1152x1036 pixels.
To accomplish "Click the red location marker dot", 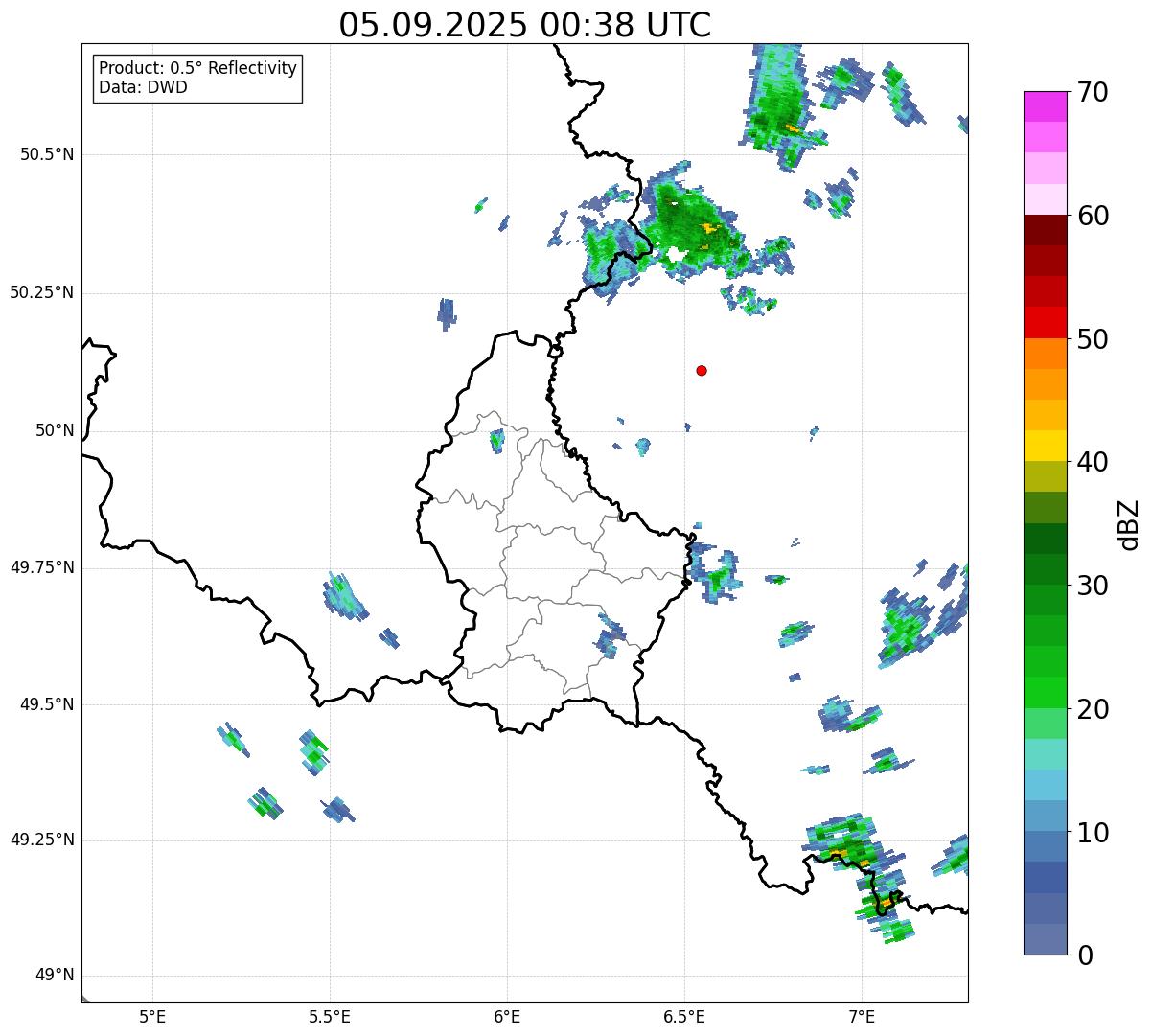I will coord(702,370).
